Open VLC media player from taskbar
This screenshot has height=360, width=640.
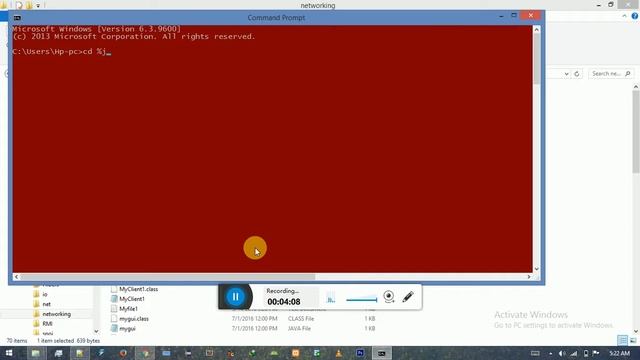(338, 353)
